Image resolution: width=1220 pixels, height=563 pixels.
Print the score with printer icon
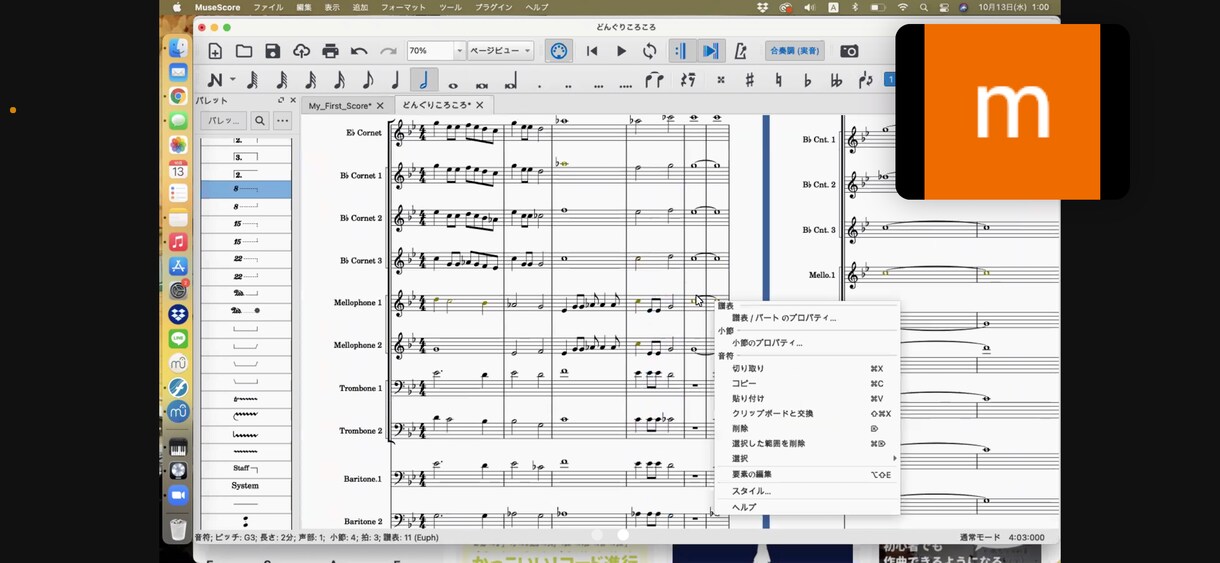tap(330, 51)
